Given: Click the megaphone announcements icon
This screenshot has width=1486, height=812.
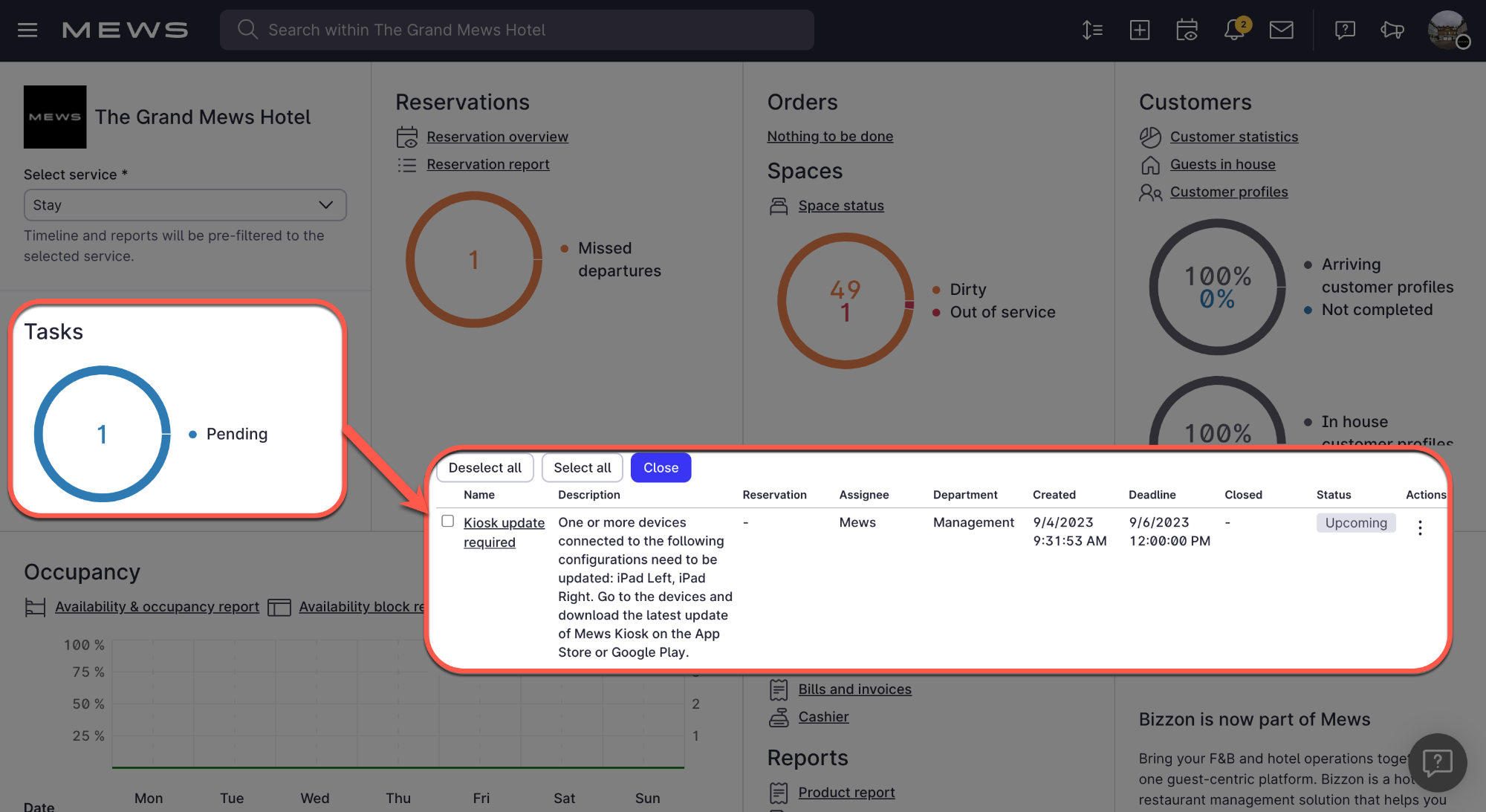Looking at the screenshot, I should pyautogui.click(x=1392, y=30).
